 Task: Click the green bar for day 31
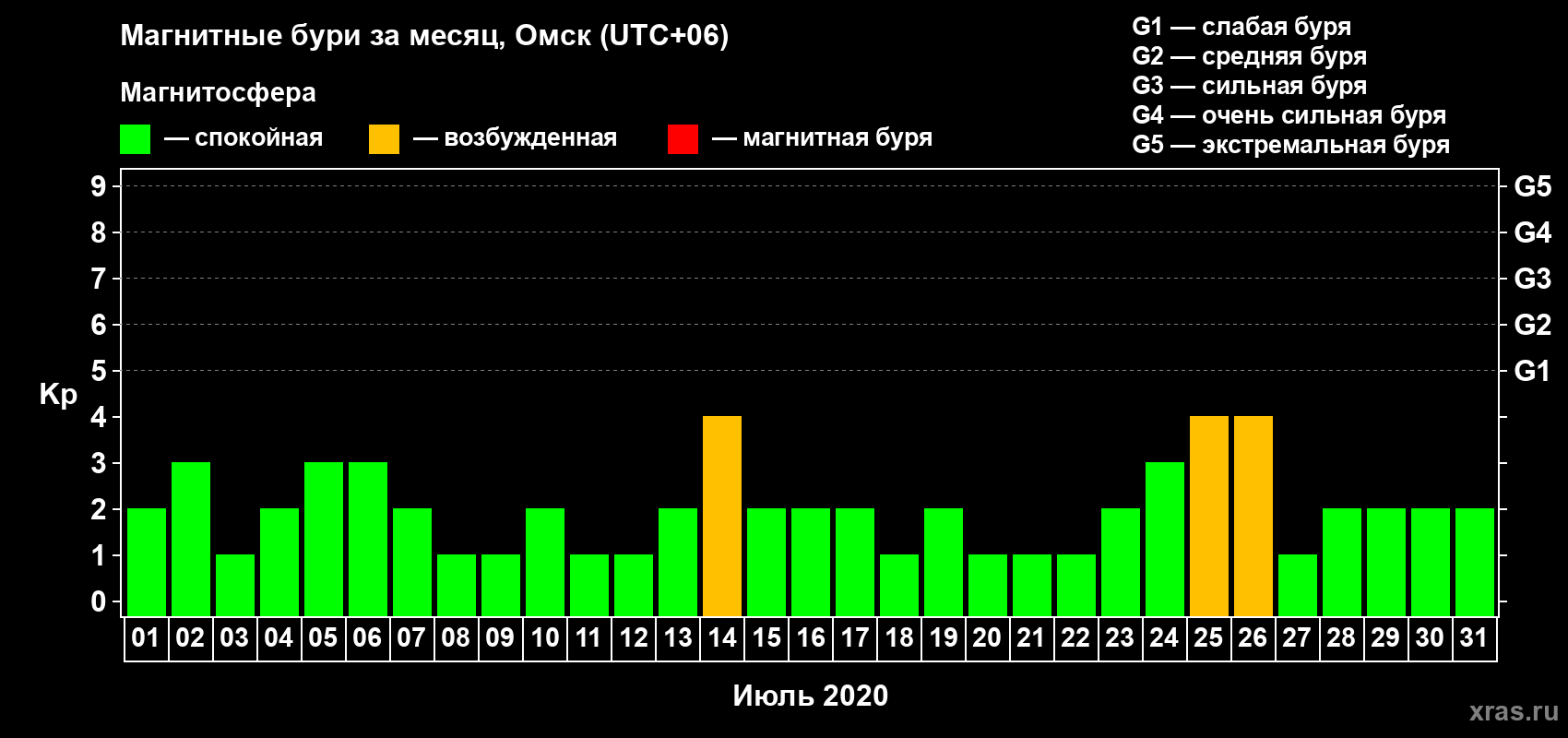click(1475, 562)
